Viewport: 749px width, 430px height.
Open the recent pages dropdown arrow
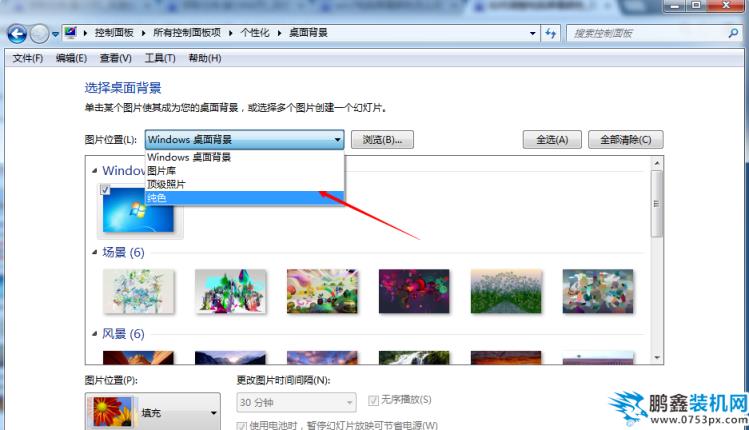point(55,34)
